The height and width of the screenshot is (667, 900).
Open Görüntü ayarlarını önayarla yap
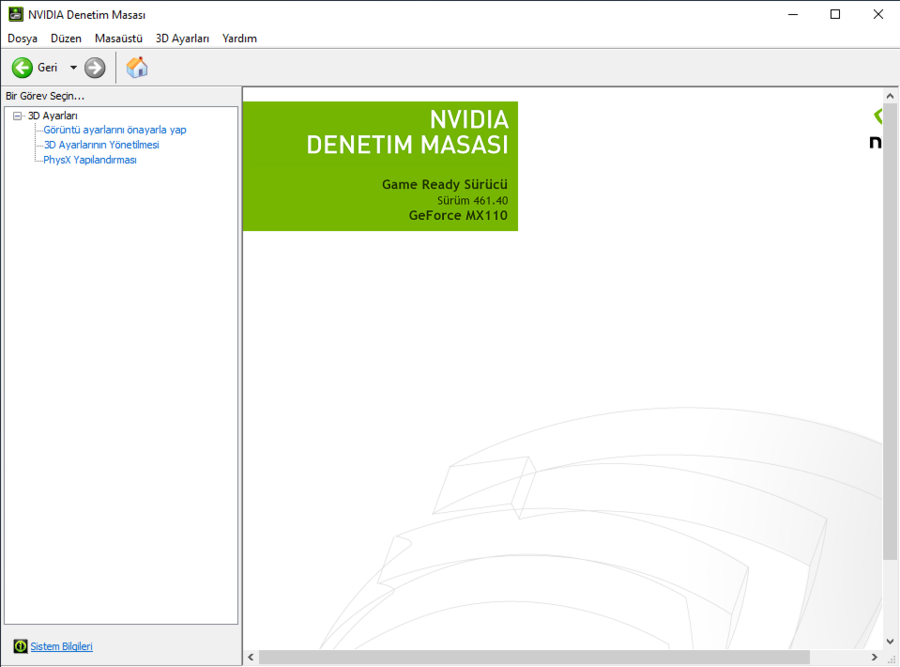(115, 130)
